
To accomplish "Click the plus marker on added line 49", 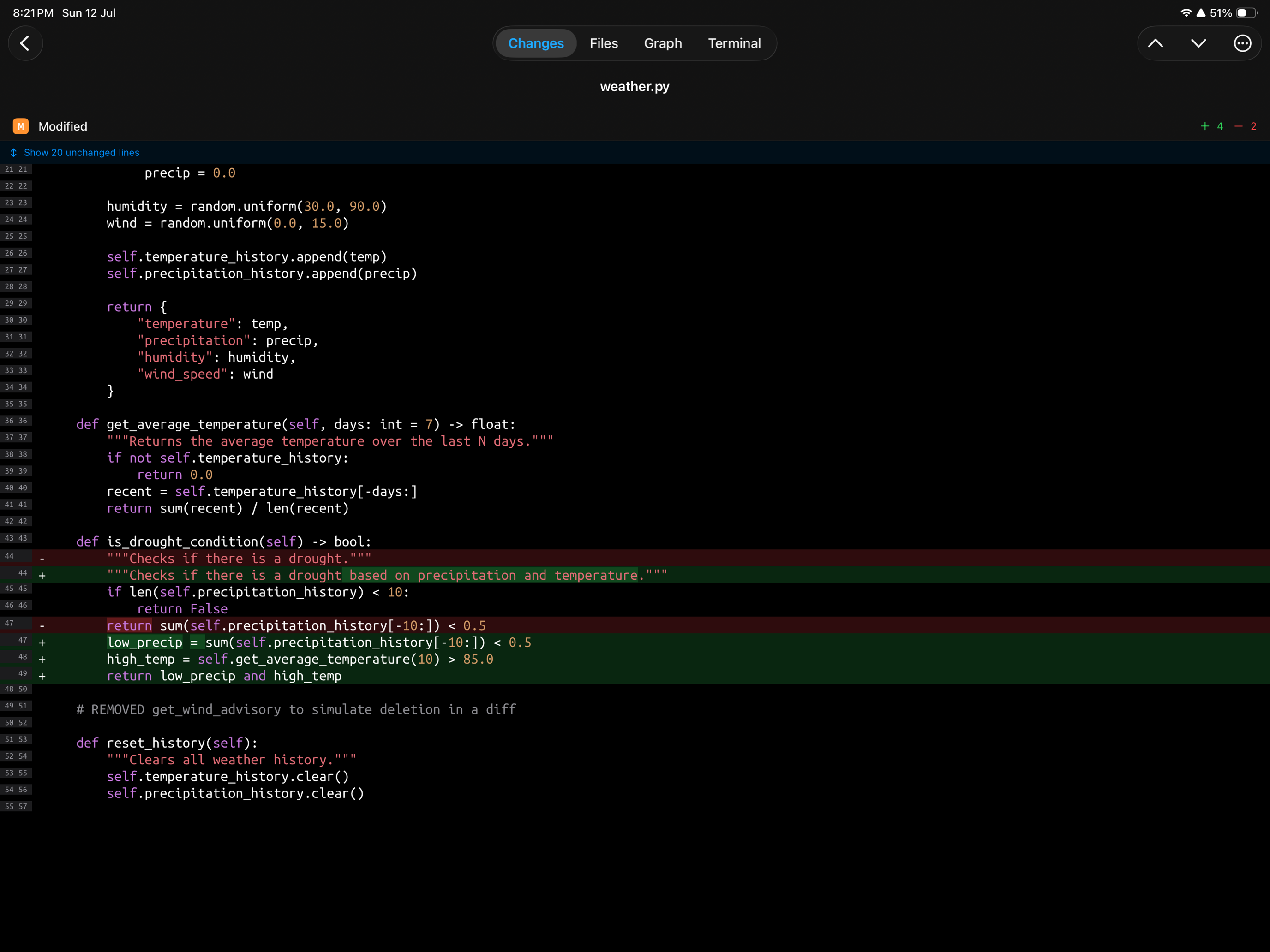I will pyautogui.click(x=42, y=677).
